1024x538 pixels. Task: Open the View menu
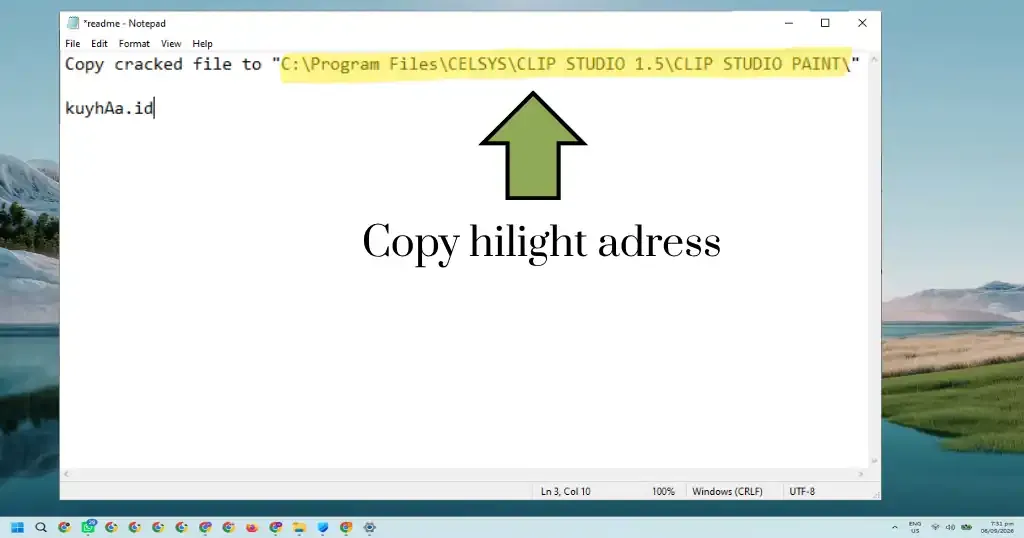pos(171,44)
